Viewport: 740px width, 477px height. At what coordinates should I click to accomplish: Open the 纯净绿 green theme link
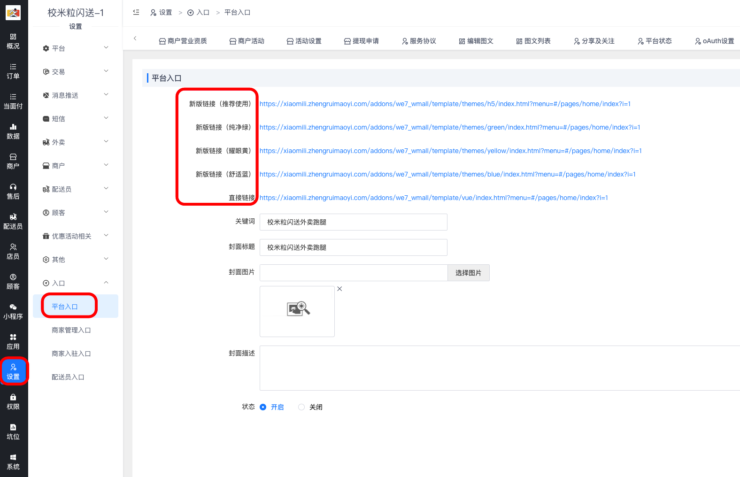(449, 127)
